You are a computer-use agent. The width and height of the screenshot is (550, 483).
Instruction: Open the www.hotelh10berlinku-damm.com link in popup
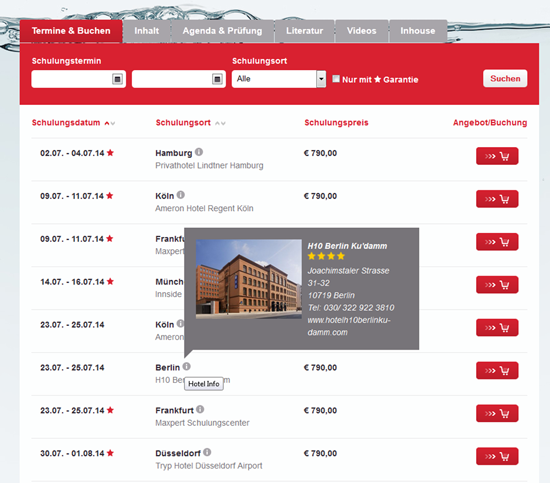coord(349,326)
